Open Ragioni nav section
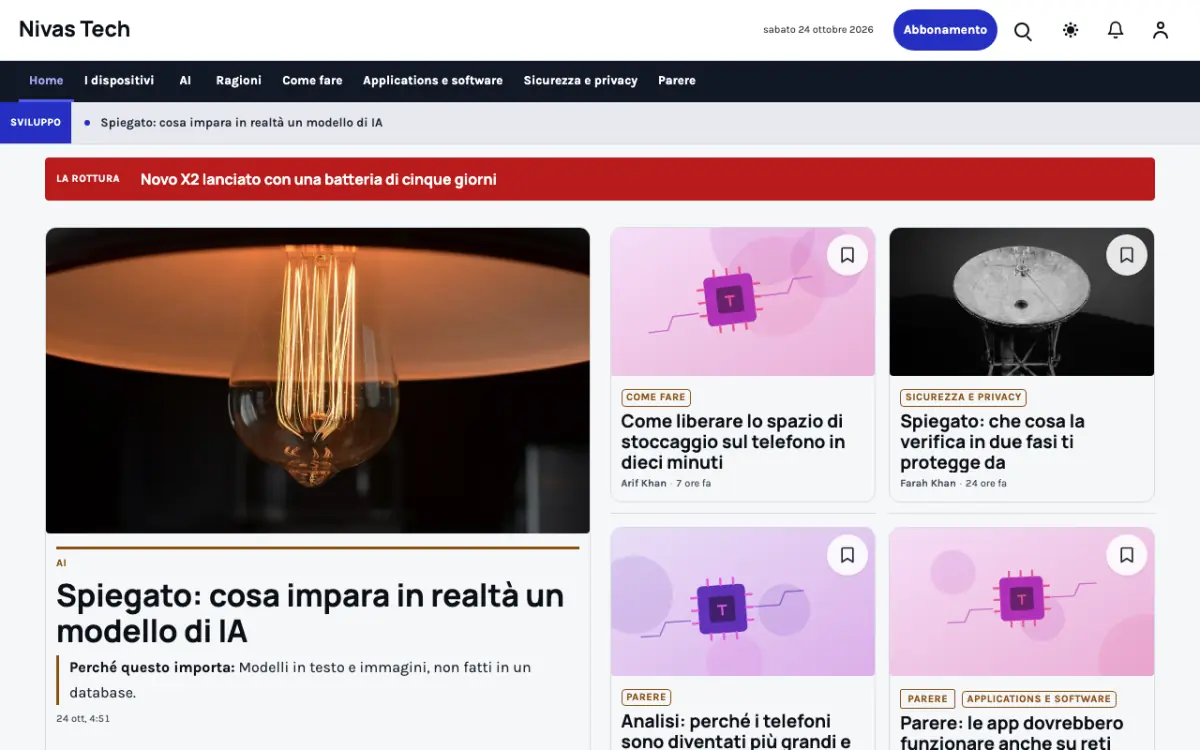 coord(239,81)
